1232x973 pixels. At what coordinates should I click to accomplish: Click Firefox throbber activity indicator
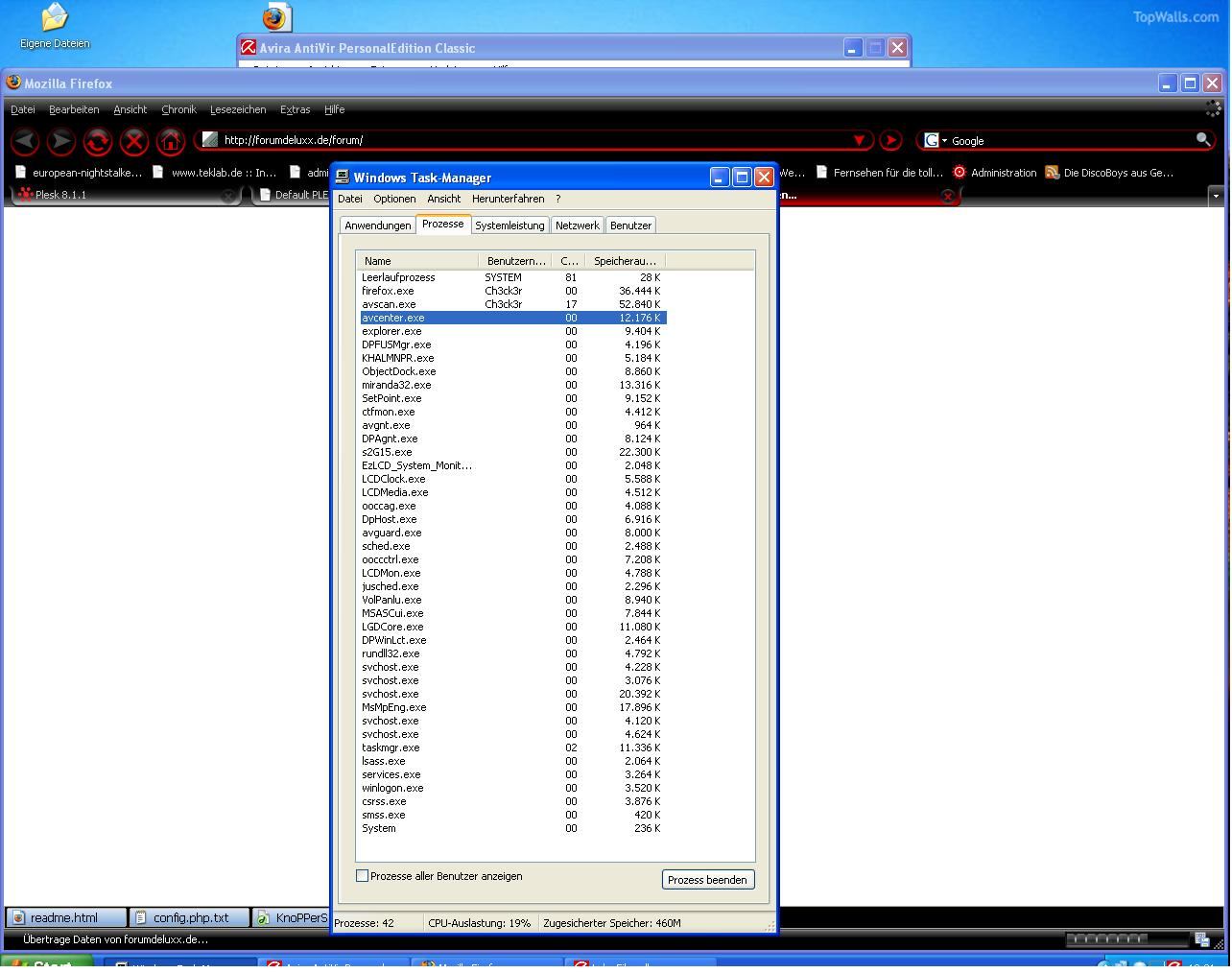[x=1213, y=109]
